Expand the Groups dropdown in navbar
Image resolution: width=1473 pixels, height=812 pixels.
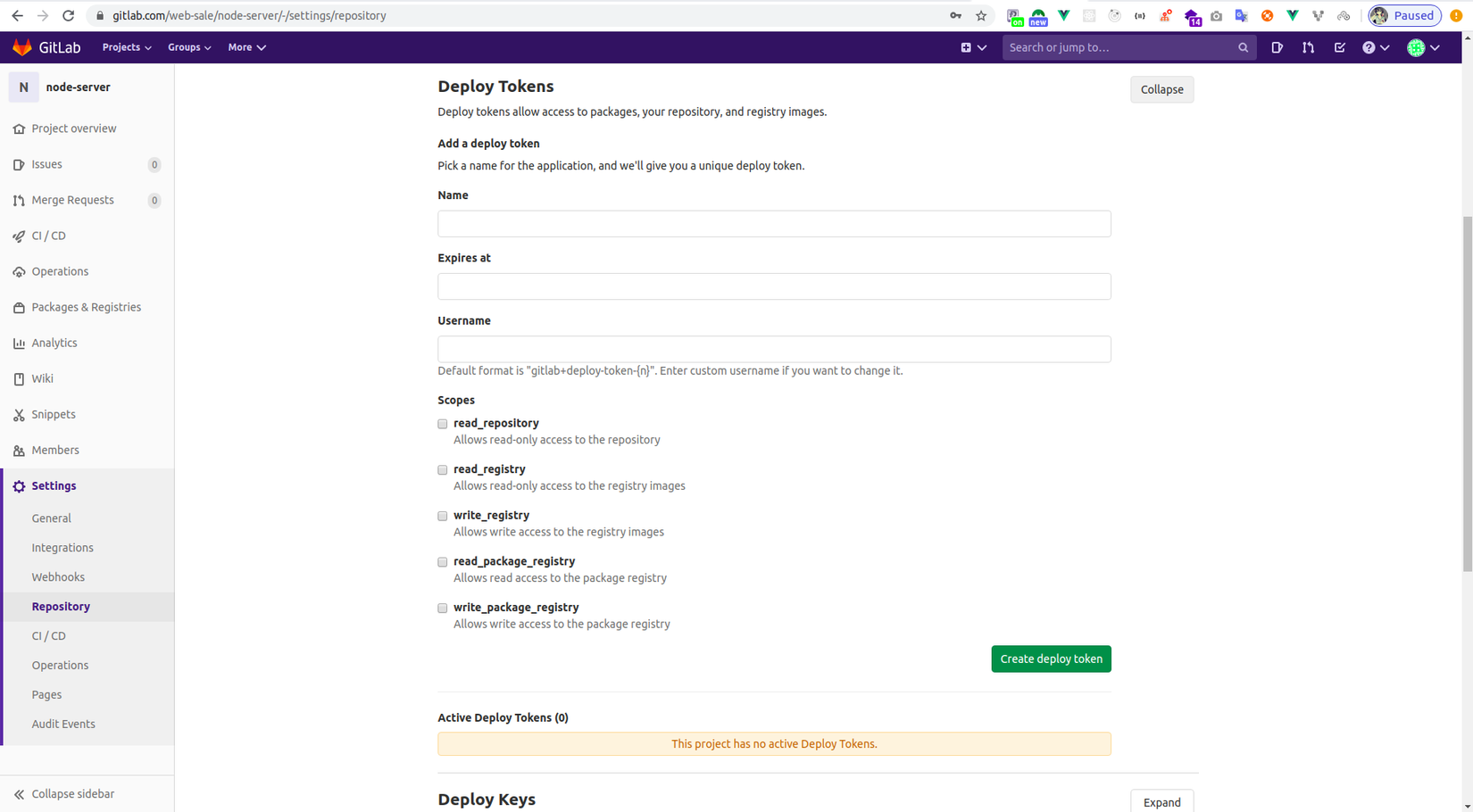click(189, 47)
